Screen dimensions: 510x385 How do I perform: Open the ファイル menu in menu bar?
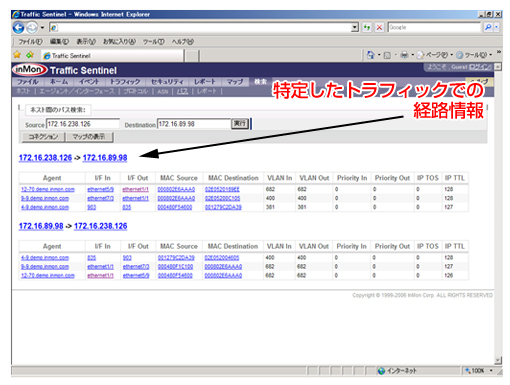pos(30,42)
